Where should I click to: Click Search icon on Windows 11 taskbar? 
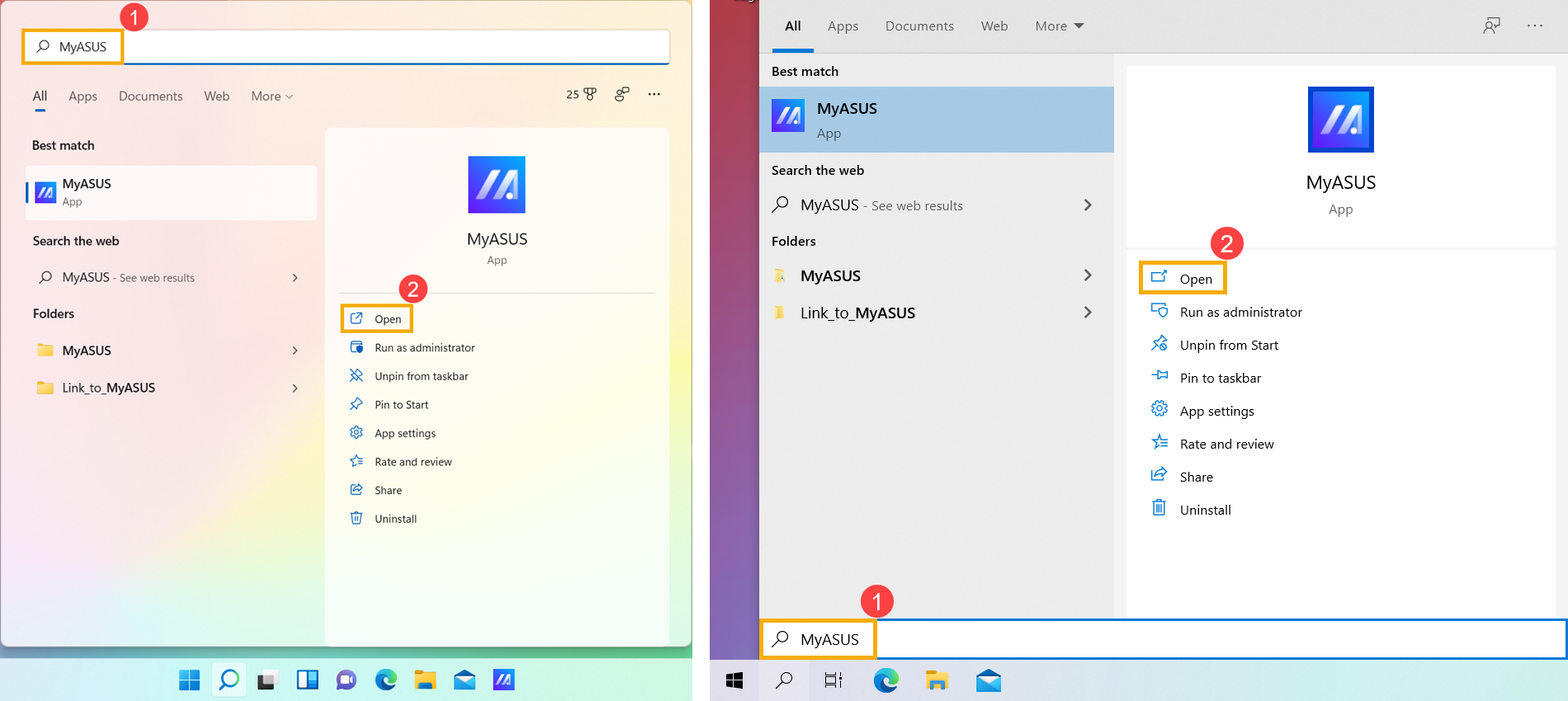click(229, 680)
